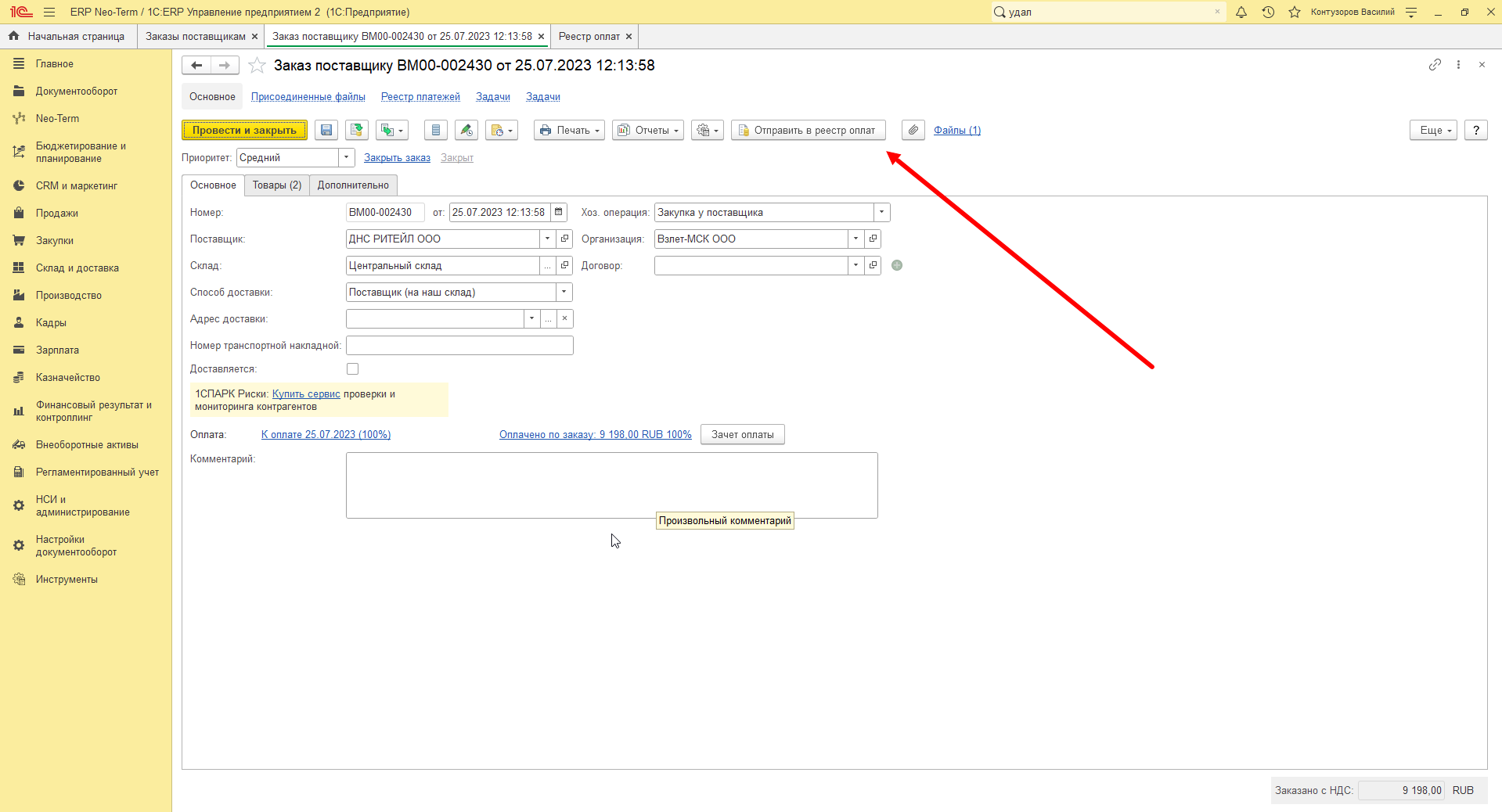
Task: Open the Реестр оплат tab
Action: pyautogui.click(x=589, y=36)
